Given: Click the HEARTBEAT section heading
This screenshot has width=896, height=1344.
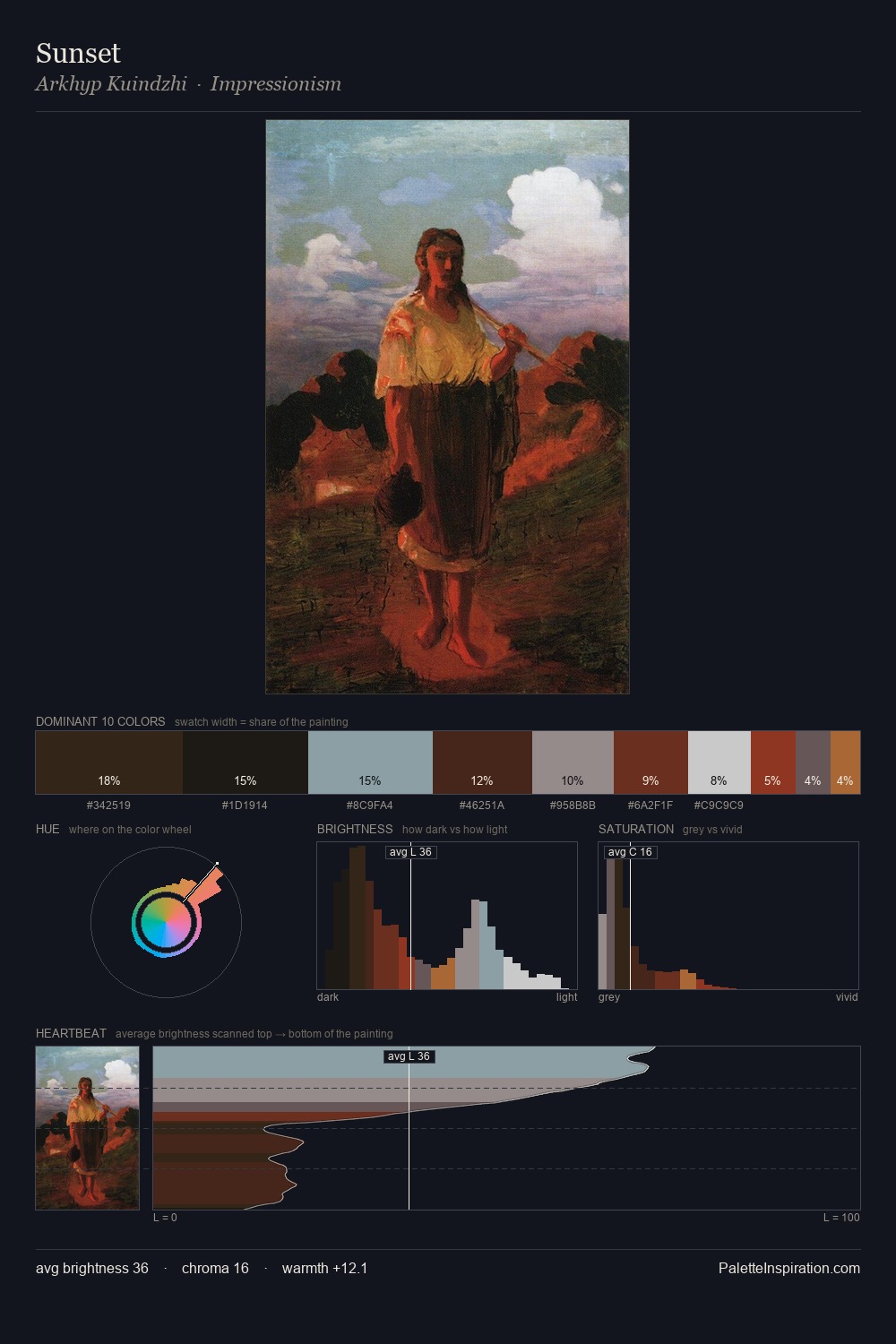Looking at the screenshot, I should [x=71, y=1033].
